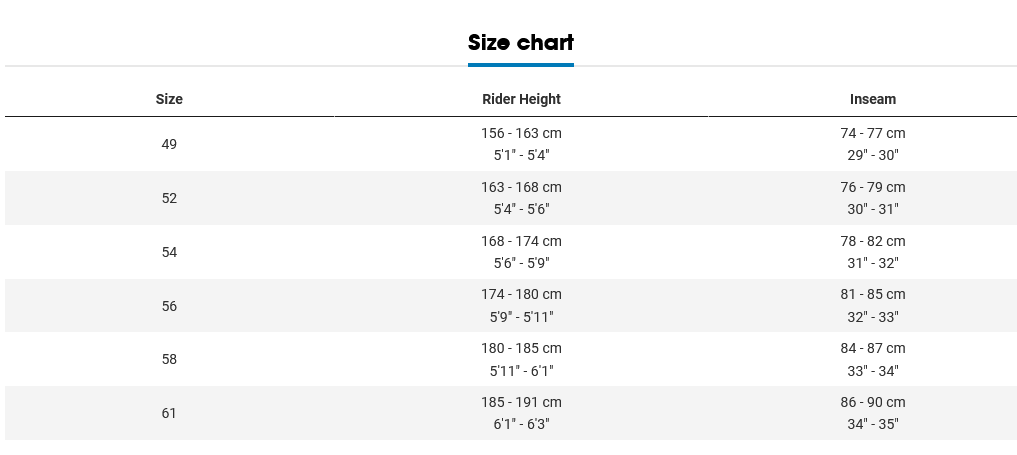Click the 84 - 87 cm inseam value
Image resolution: width=1017 pixels, height=455 pixels.
873,349
